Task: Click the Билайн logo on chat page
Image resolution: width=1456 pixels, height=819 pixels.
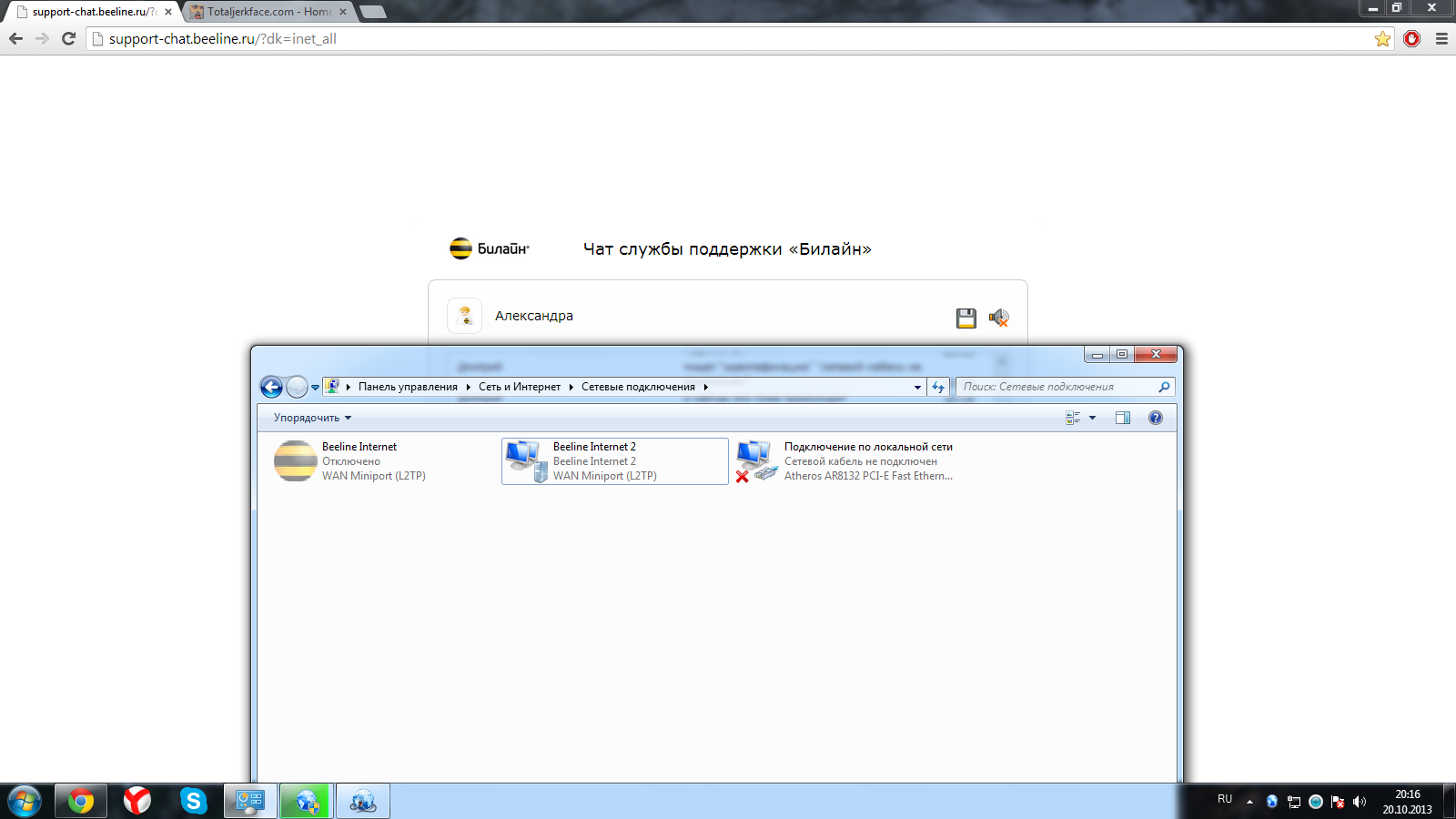Action: [x=490, y=248]
